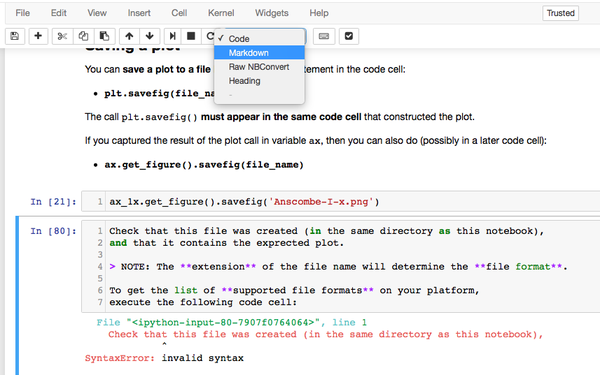Click the File "<ipython-input-80-7907f0764064>" traceback line

(x=232, y=323)
